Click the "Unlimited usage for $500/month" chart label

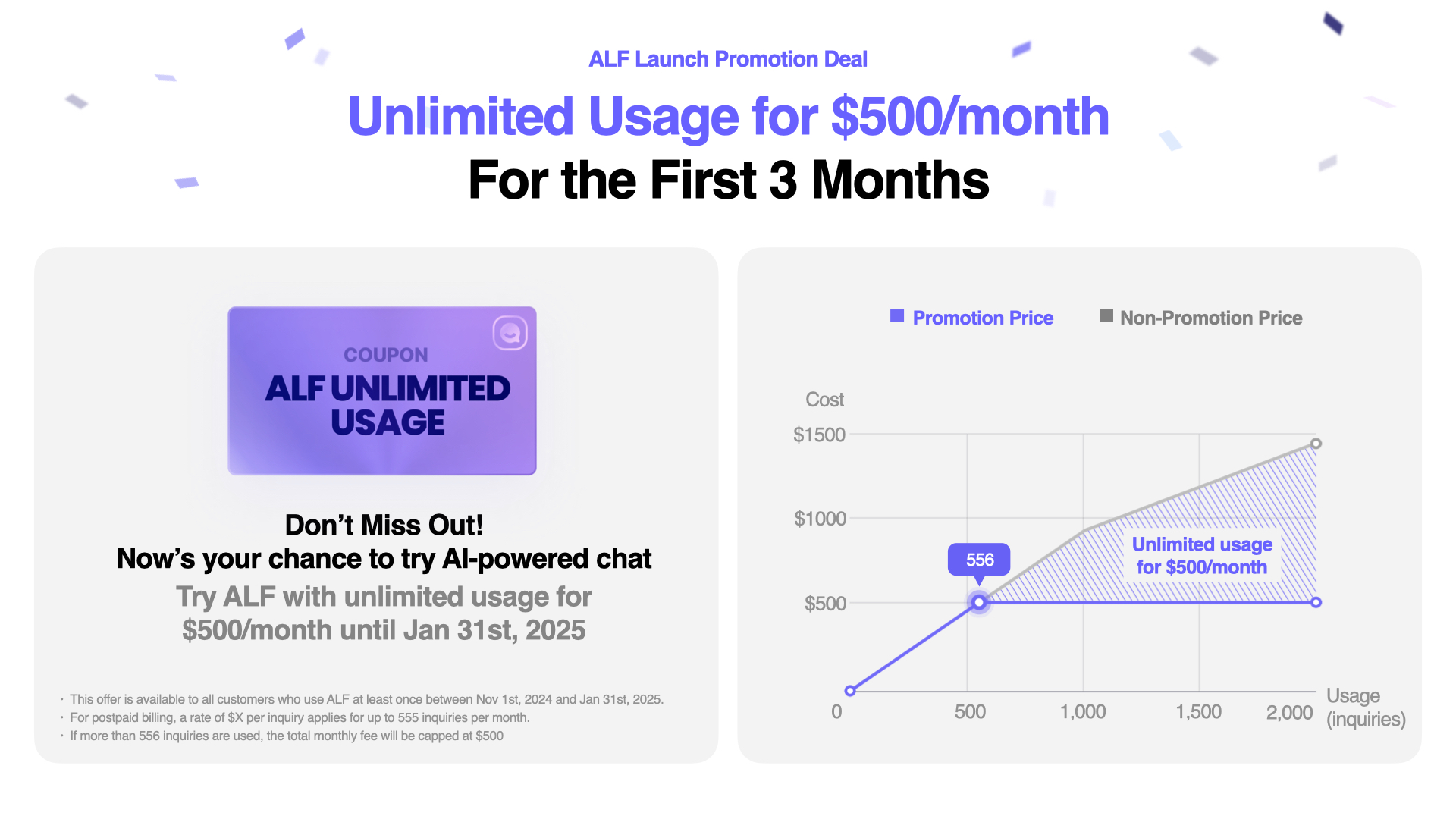[1202, 556]
